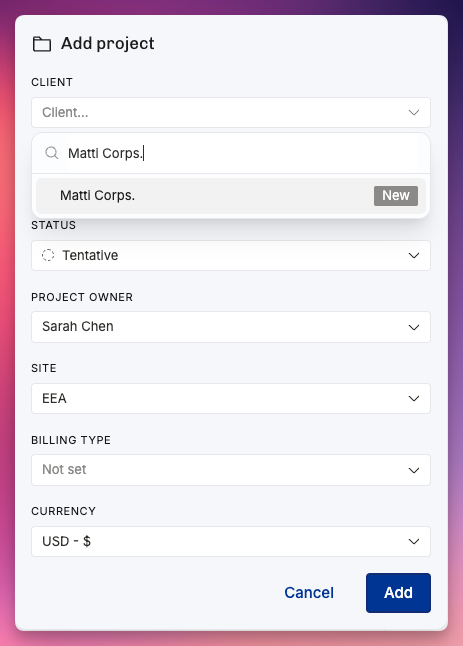Click the Site dropdown chevron arrow

[414, 398]
